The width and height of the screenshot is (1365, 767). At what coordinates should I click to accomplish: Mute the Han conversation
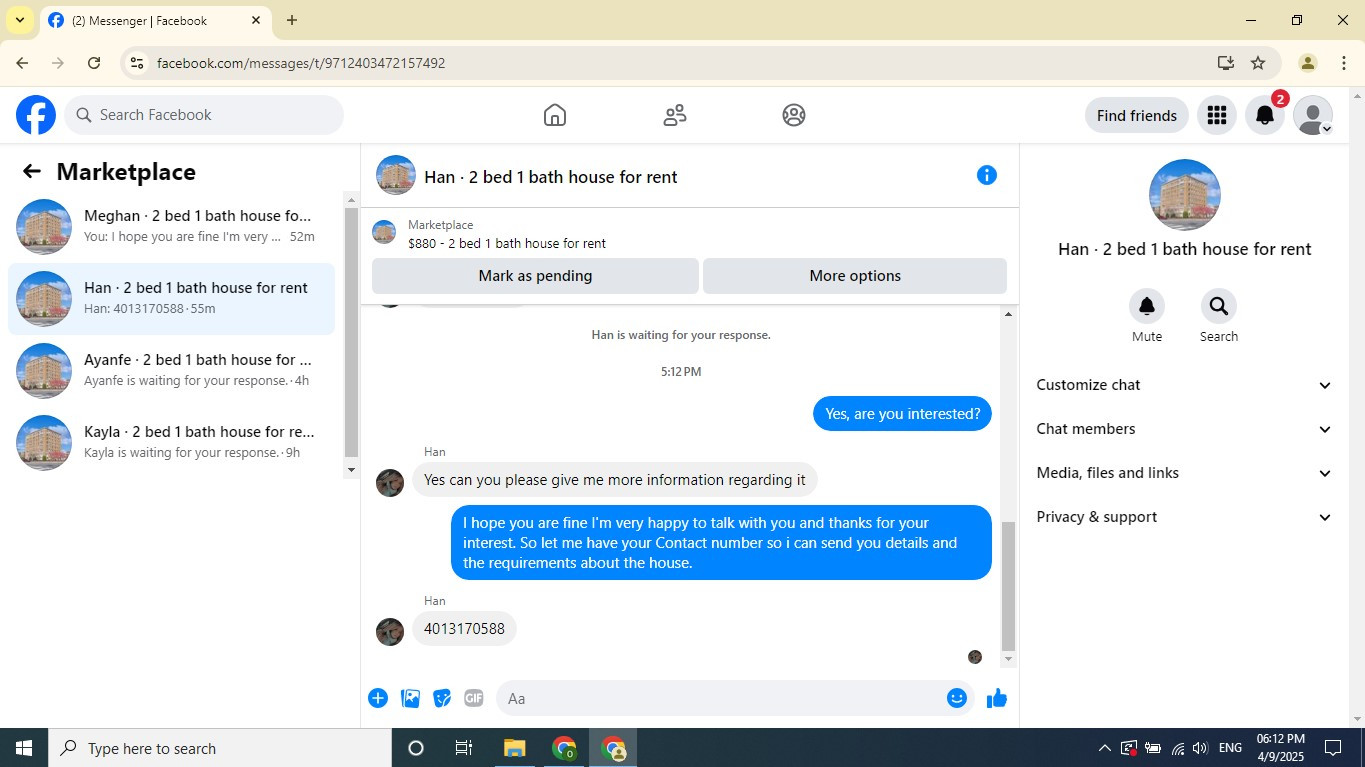pyautogui.click(x=1147, y=306)
